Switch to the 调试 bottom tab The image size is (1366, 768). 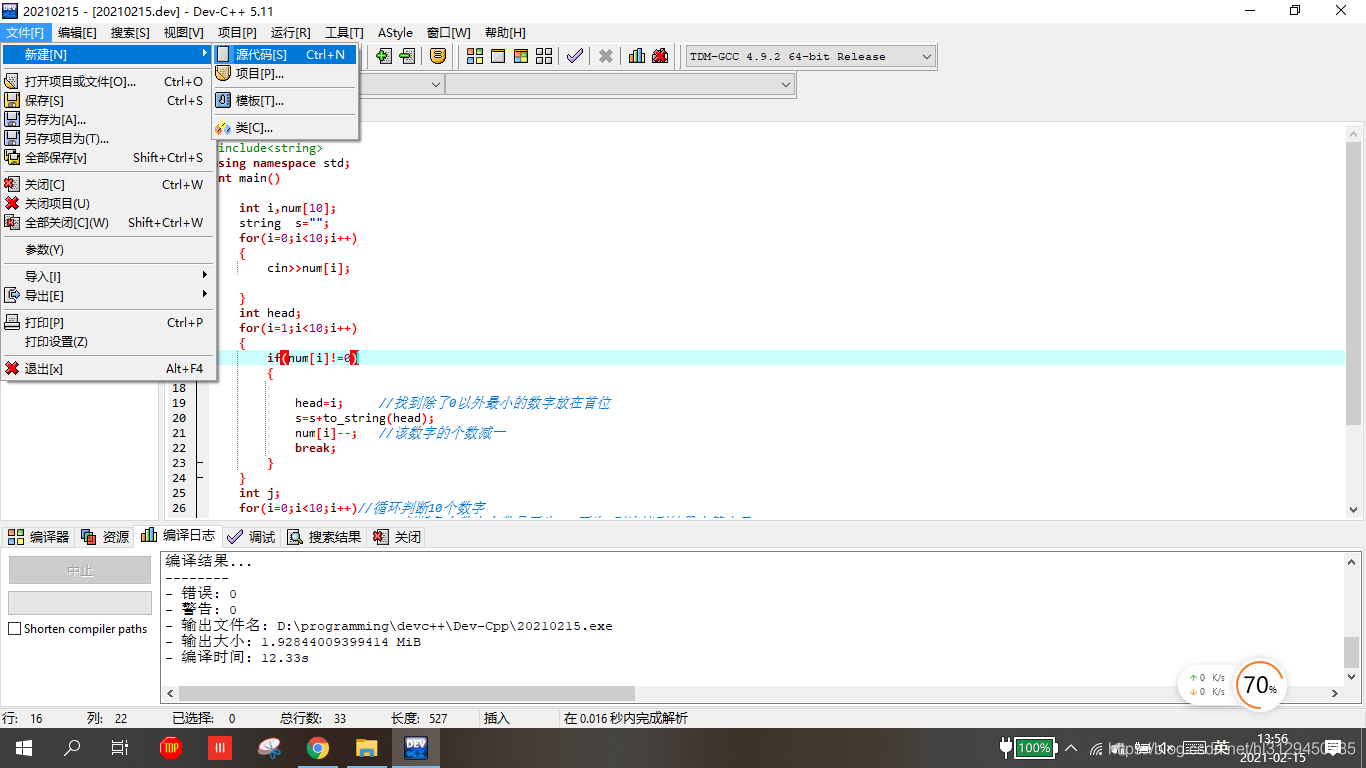click(251, 537)
